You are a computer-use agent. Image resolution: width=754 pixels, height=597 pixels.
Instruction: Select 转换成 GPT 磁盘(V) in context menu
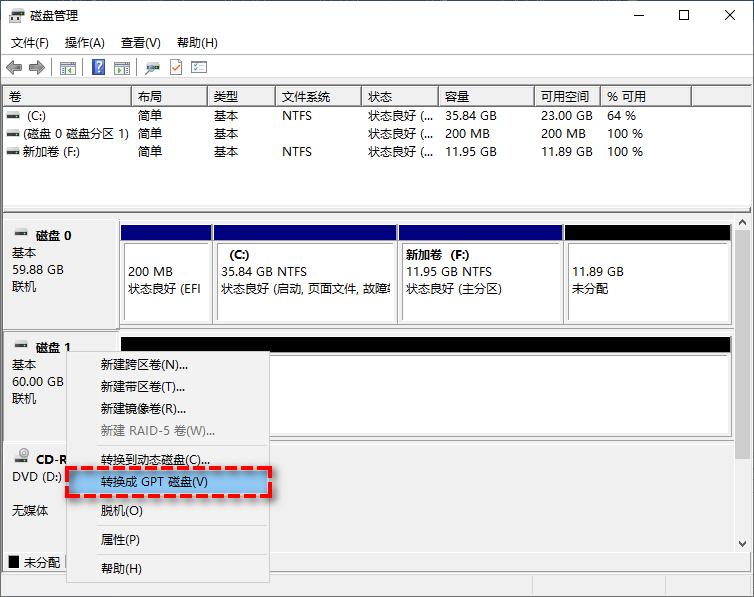point(155,482)
